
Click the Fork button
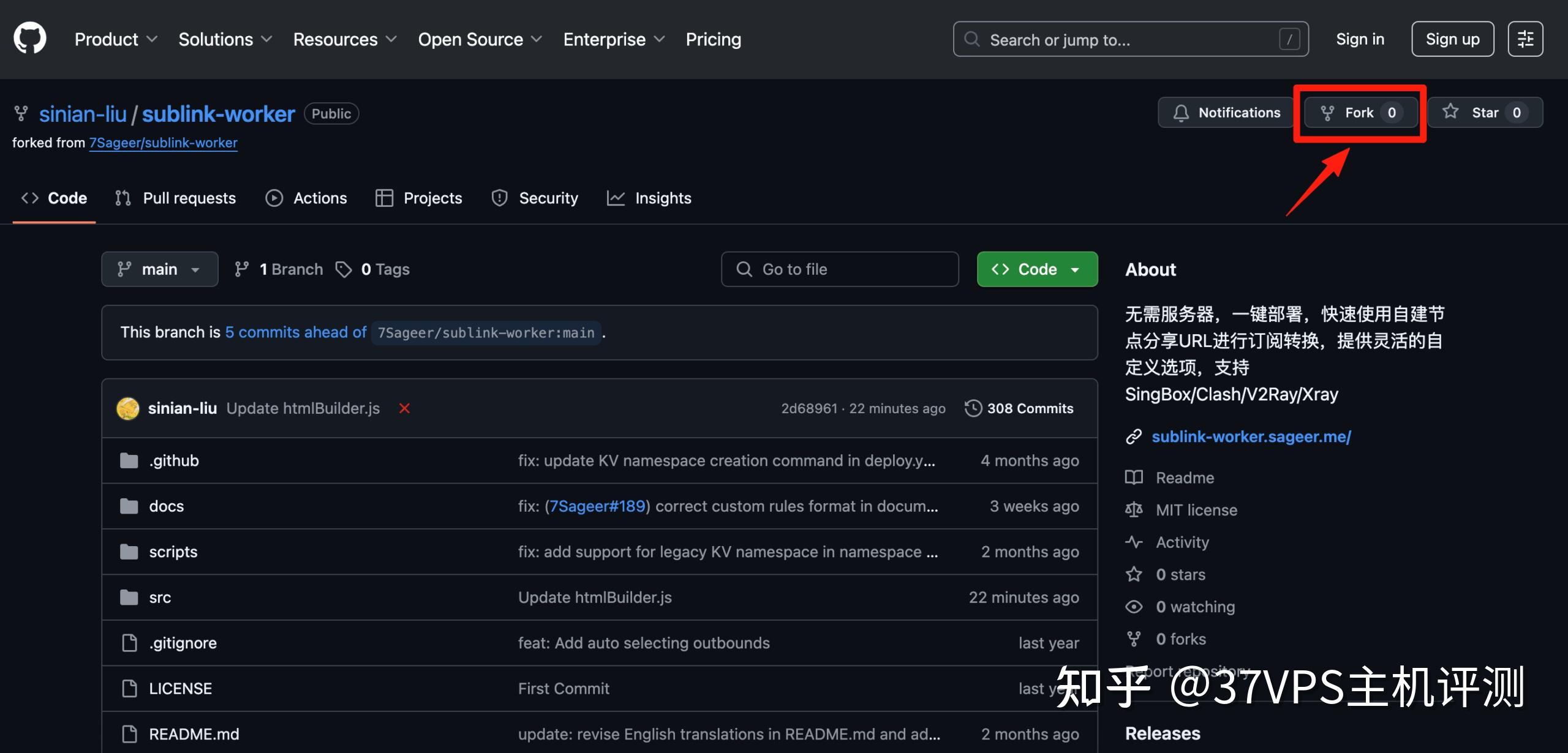pos(1359,113)
